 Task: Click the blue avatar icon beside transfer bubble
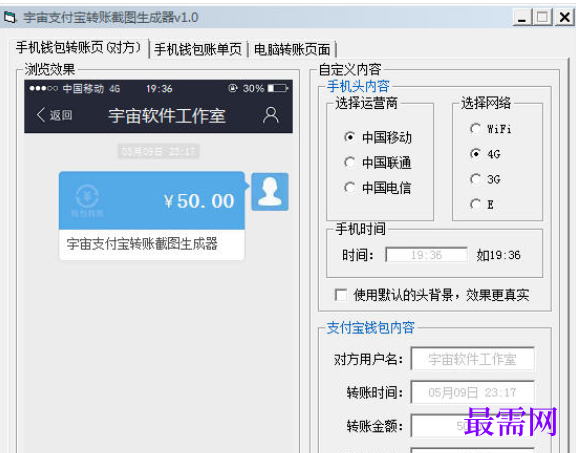[270, 192]
